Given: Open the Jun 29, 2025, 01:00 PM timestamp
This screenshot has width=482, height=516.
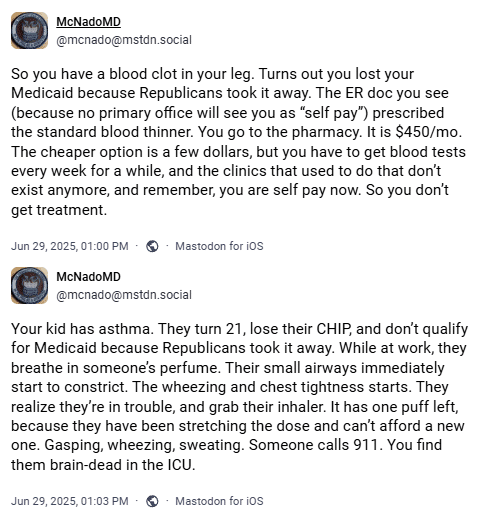Looking at the screenshot, I should (70, 246).
